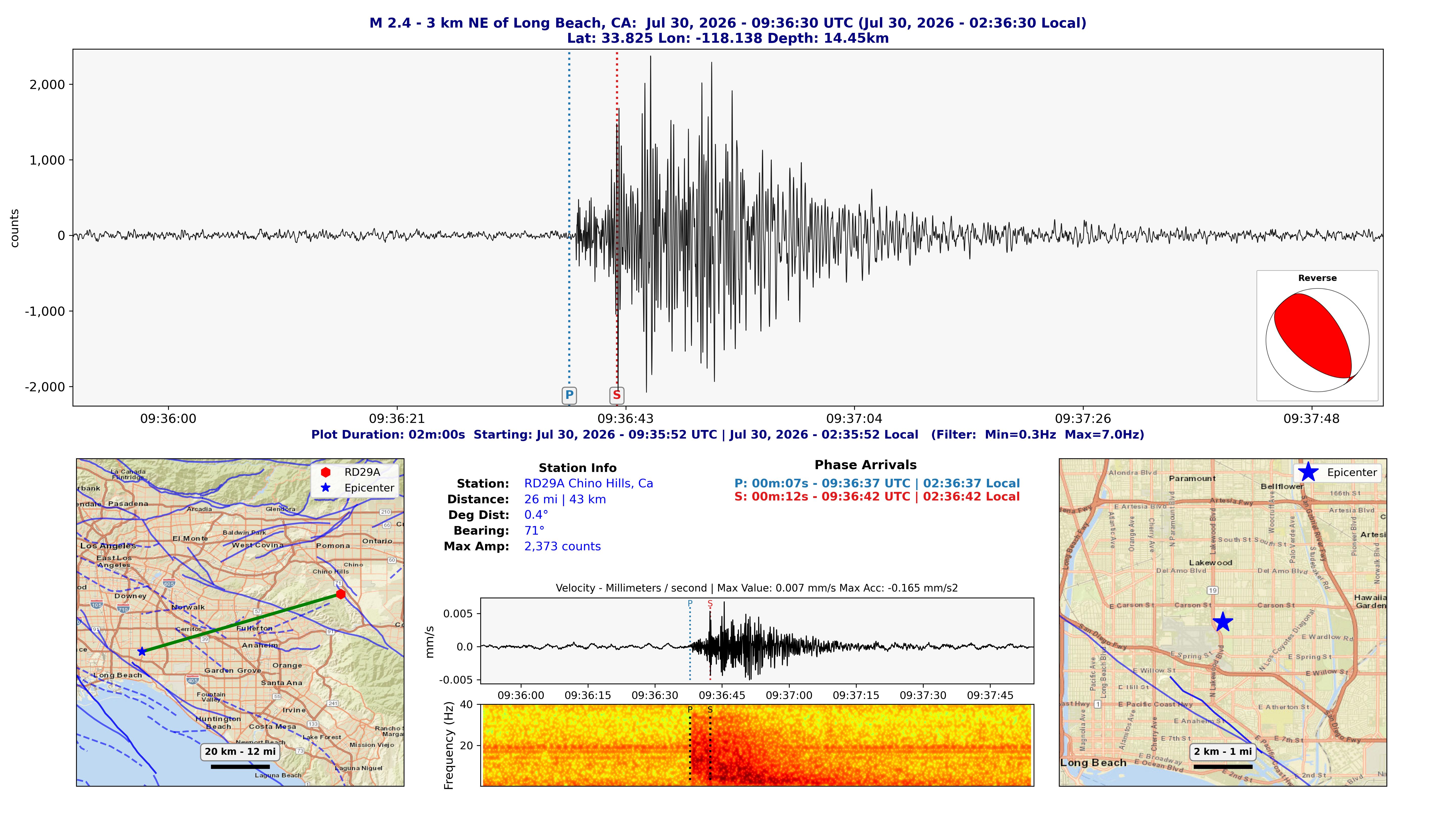1456x819 pixels.
Task: Click the 'Phase Arrivals' heading
Action: [x=865, y=465]
